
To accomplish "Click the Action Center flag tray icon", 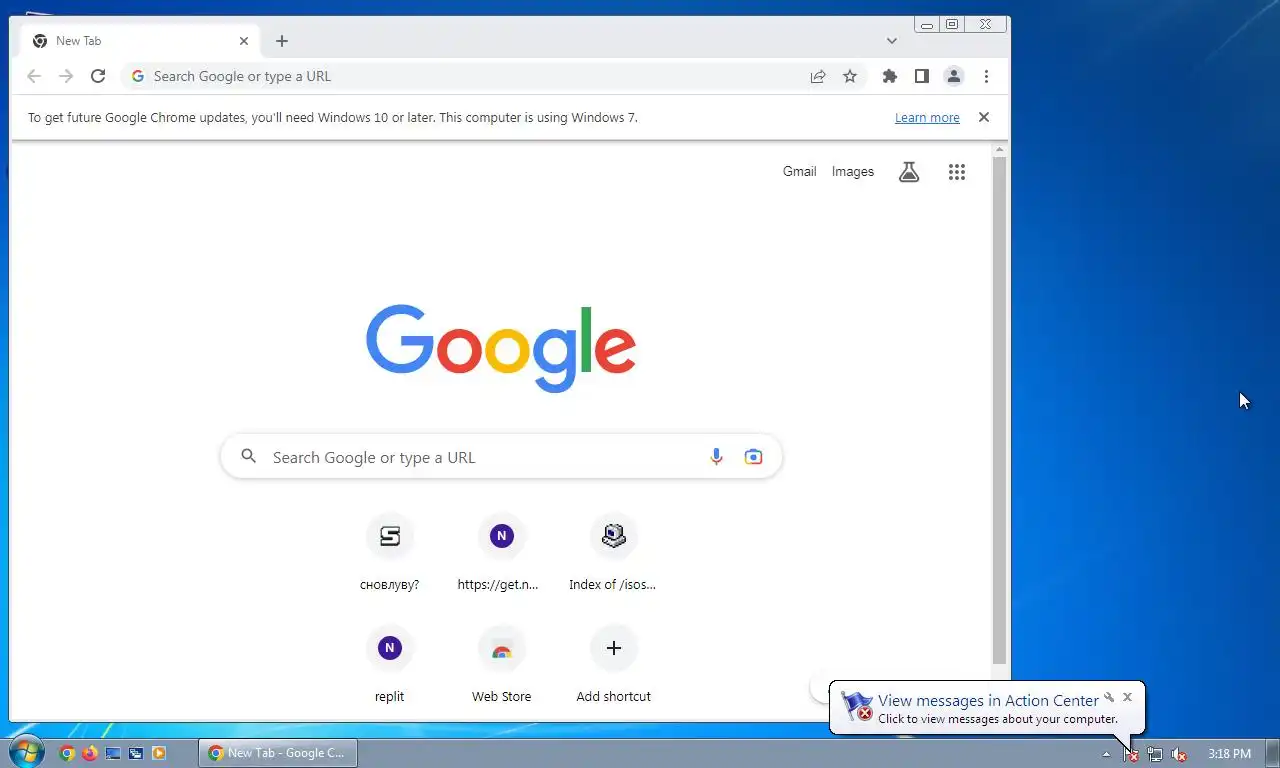I will click(1131, 754).
